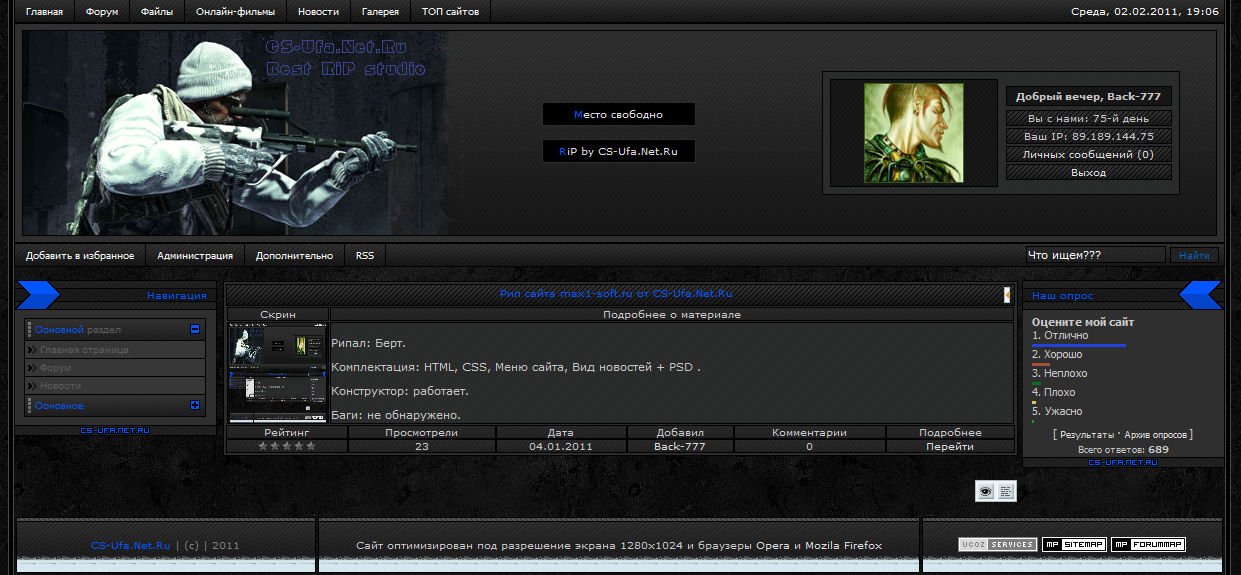Click Перейти to view material details

click(x=949, y=447)
